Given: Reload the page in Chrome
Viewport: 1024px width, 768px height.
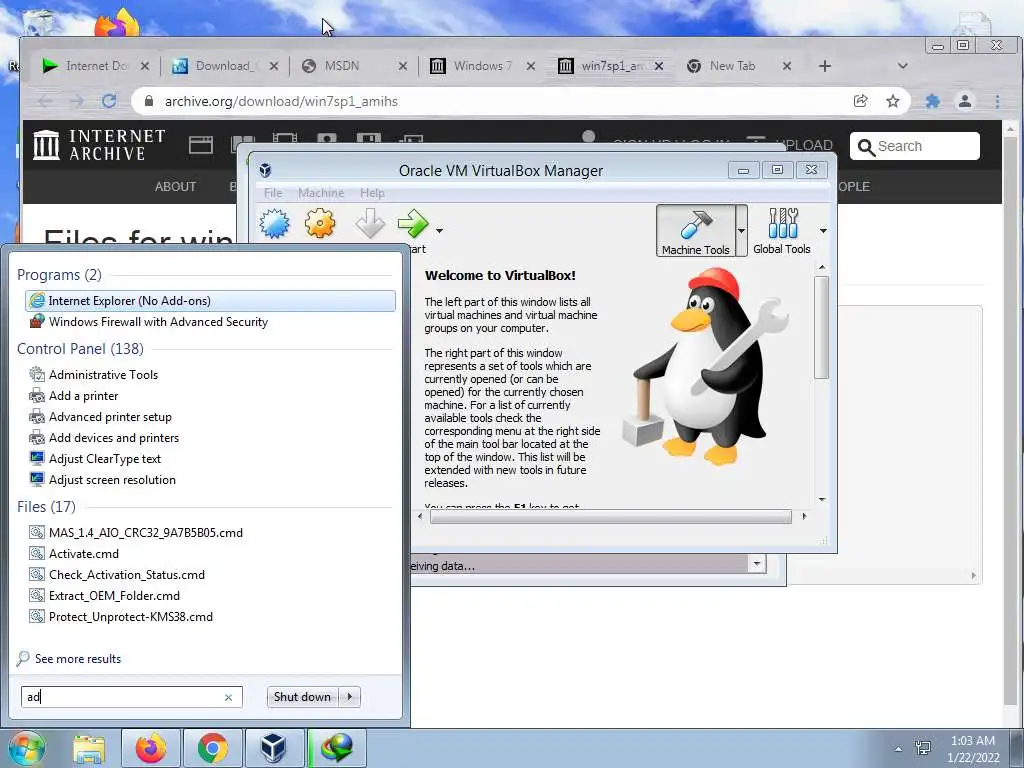Looking at the screenshot, I should pyautogui.click(x=109, y=101).
